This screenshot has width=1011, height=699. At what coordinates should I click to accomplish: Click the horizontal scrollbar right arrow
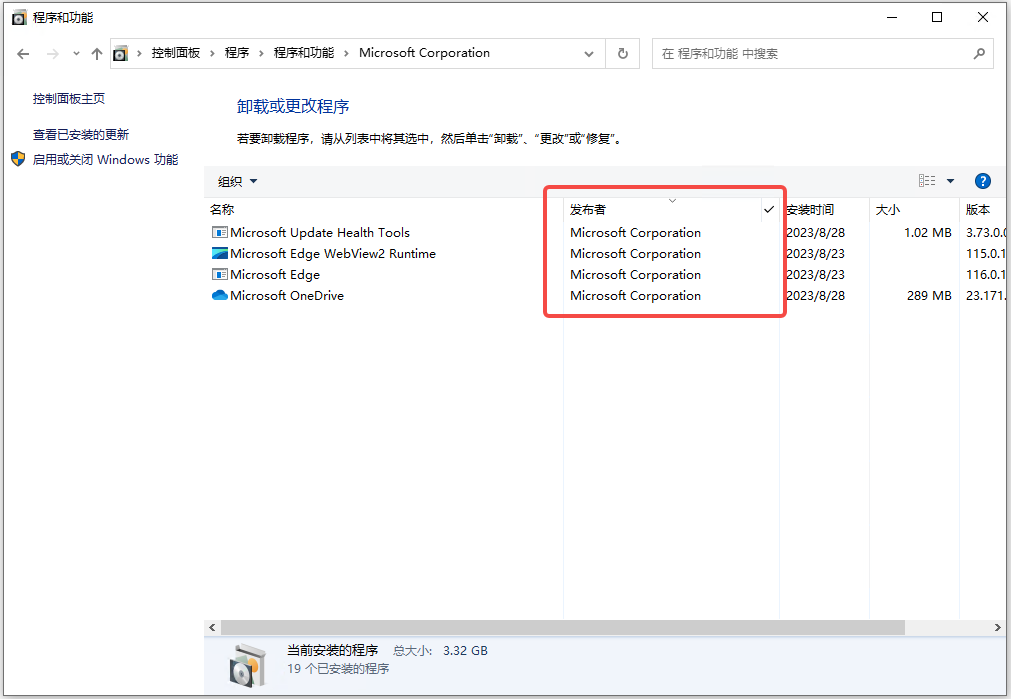tap(998, 627)
